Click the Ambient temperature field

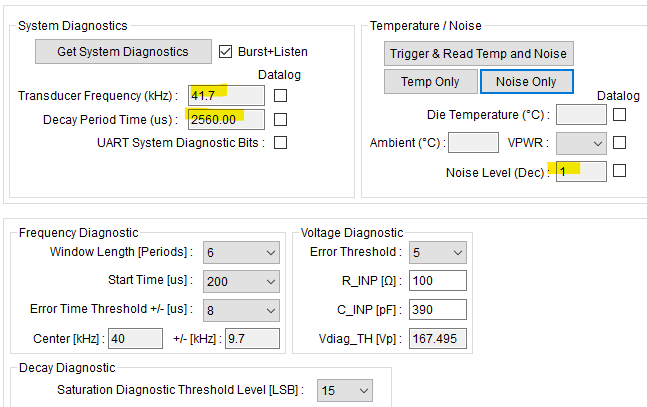pos(473,143)
